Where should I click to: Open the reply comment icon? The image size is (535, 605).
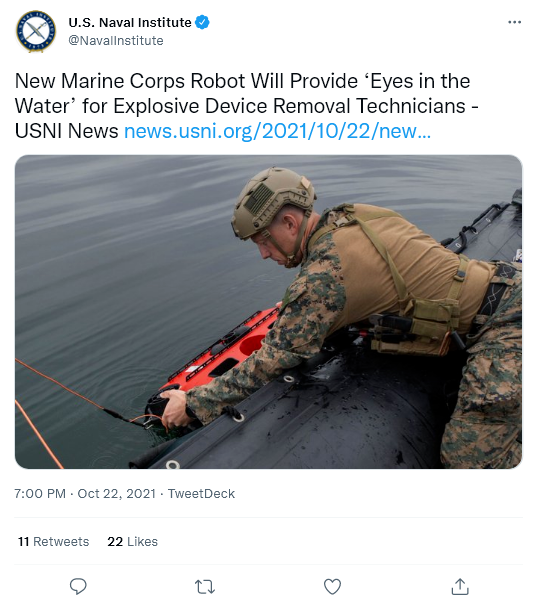click(x=78, y=586)
